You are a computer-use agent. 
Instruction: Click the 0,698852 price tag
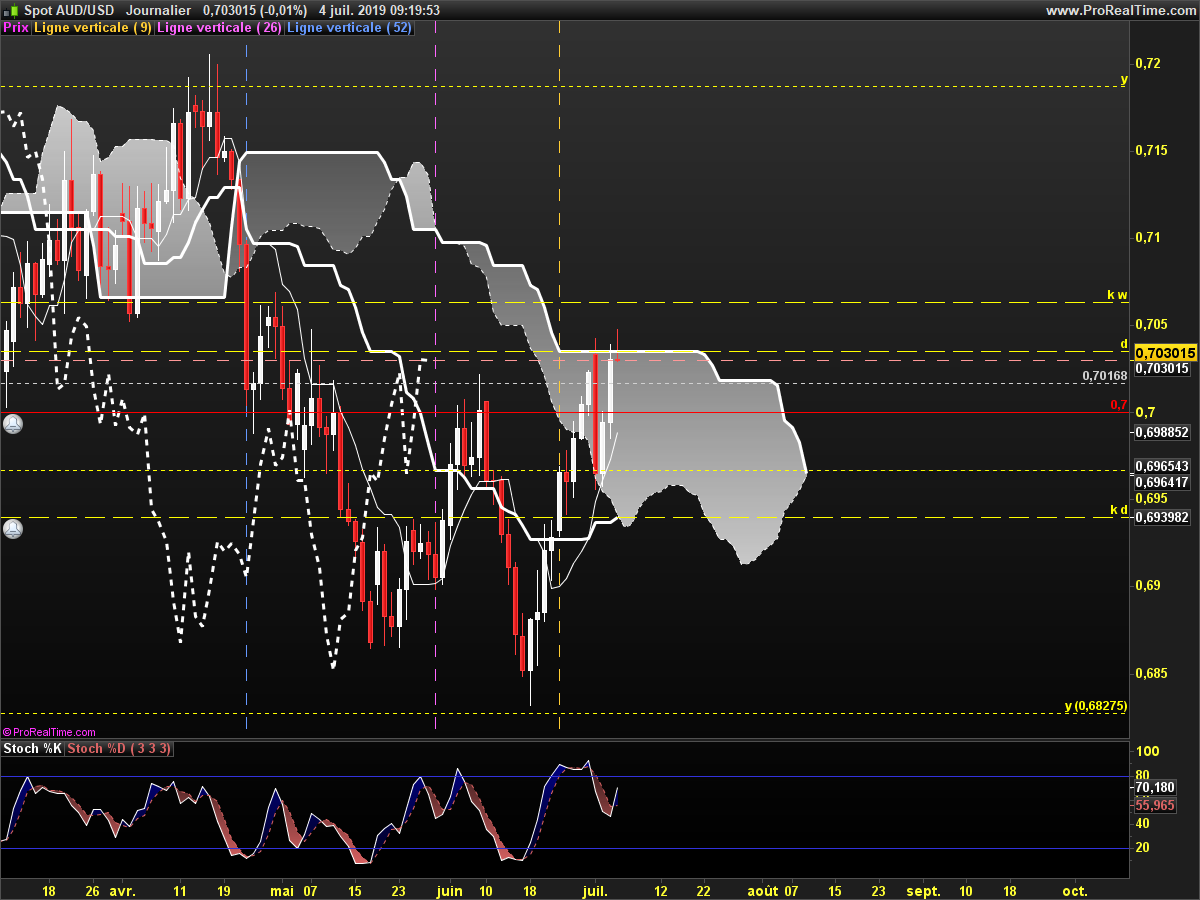click(1161, 432)
